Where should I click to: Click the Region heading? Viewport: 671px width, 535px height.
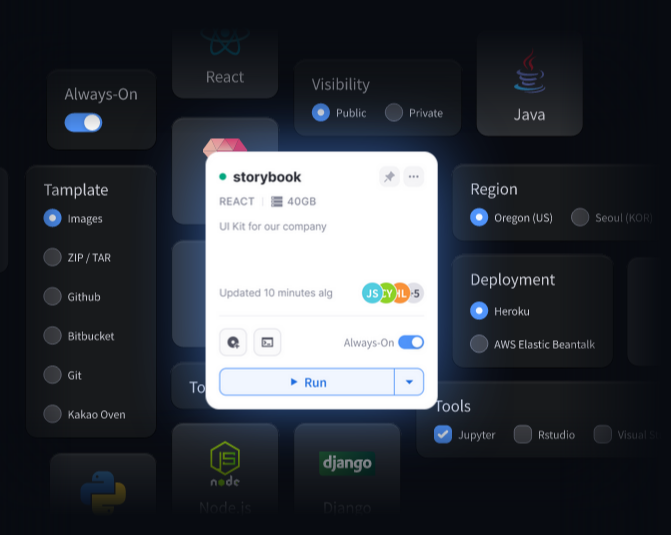(x=494, y=189)
